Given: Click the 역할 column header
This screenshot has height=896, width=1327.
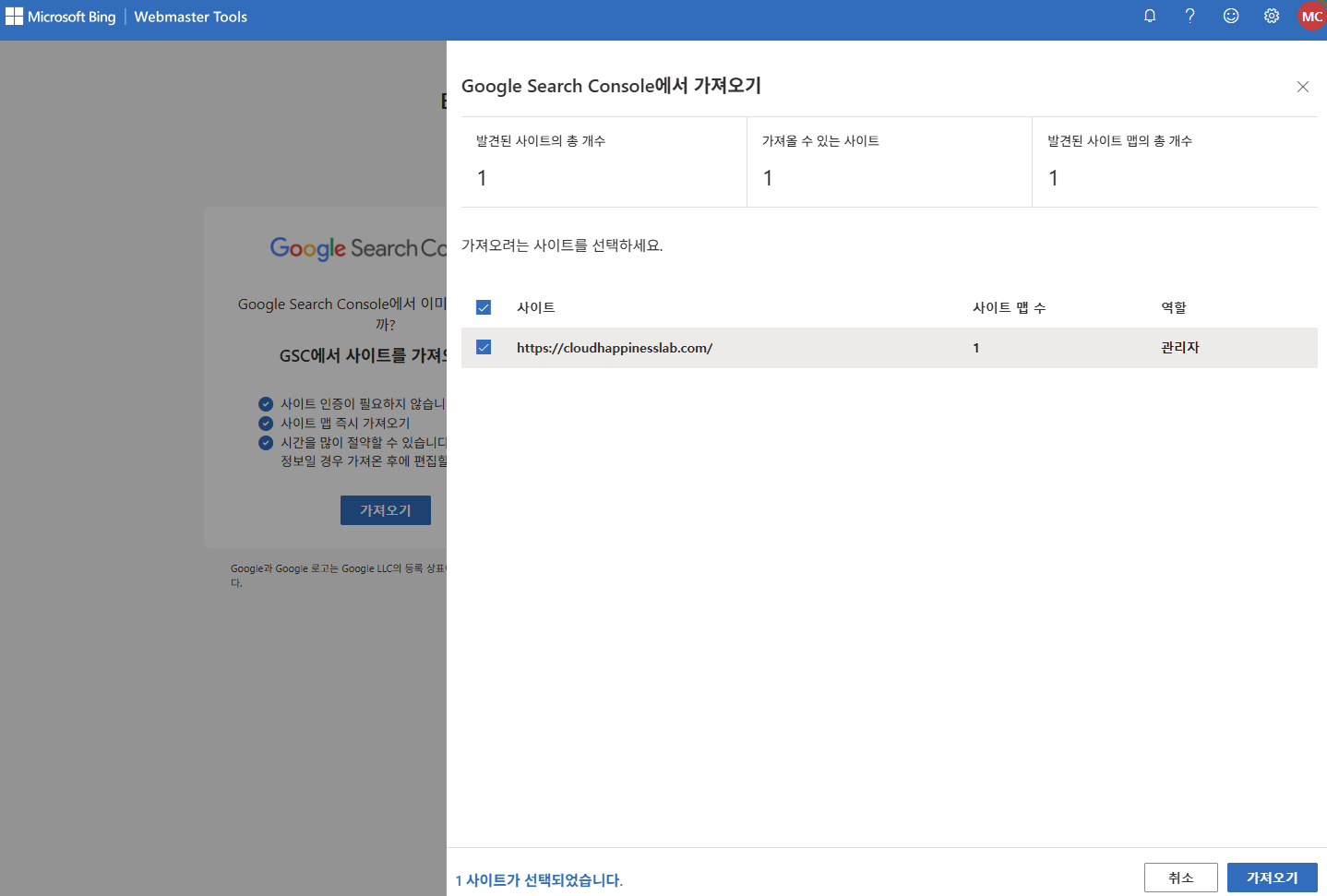Looking at the screenshot, I should tap(1173, 307).
